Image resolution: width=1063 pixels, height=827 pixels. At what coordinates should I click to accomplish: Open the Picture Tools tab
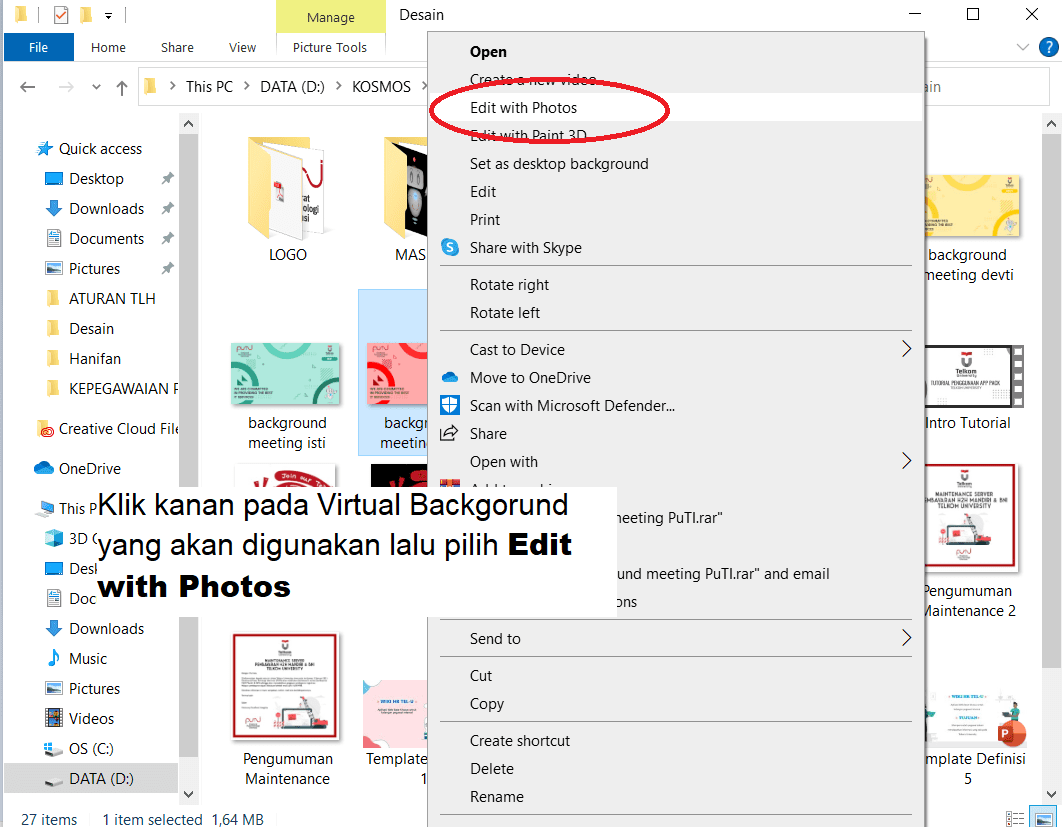click(x=330, y=47)
